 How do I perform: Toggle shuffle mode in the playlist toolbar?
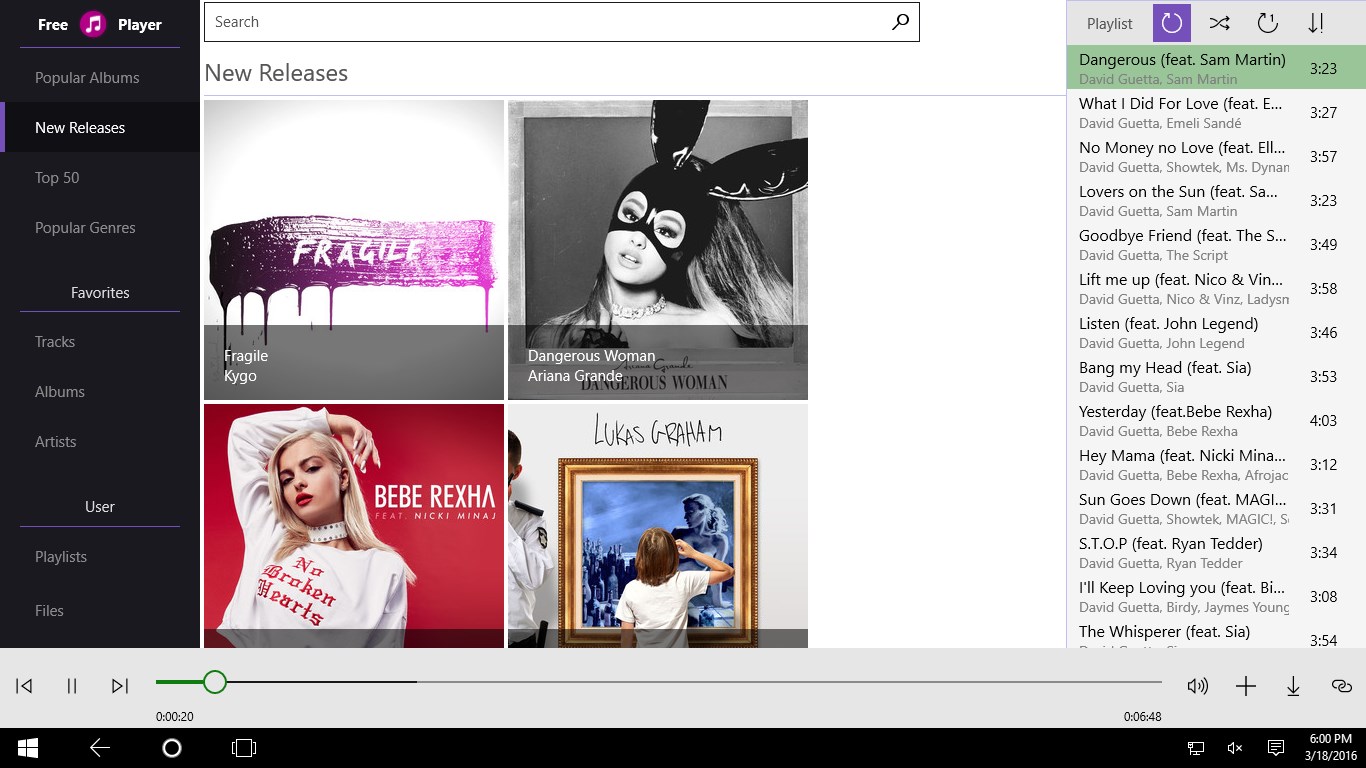(x=1219, y=22)
